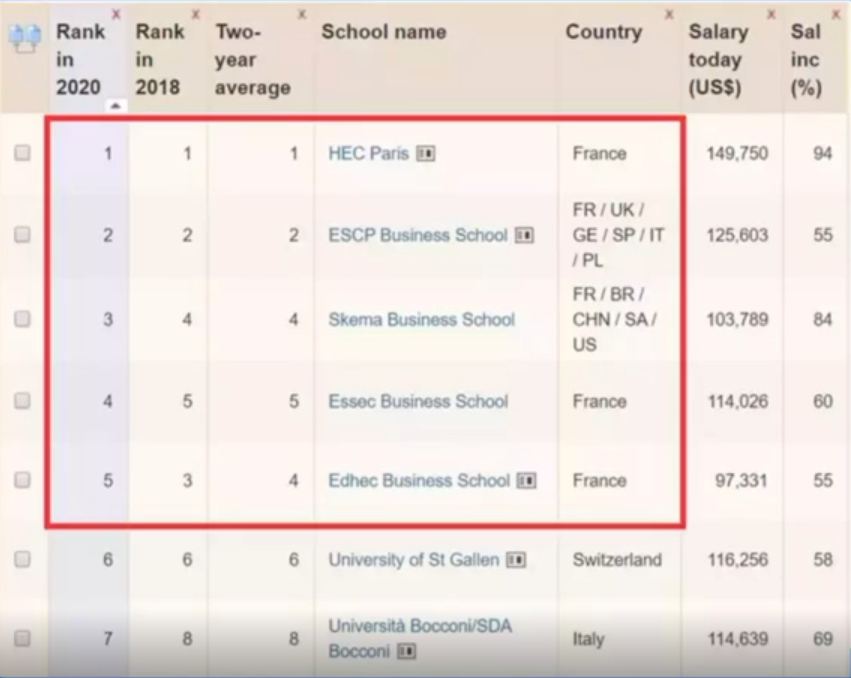Screen dimensions: 851x678
Task: Click sort arrow under 'Rank in 2020' header
Action: pos(116,105)
